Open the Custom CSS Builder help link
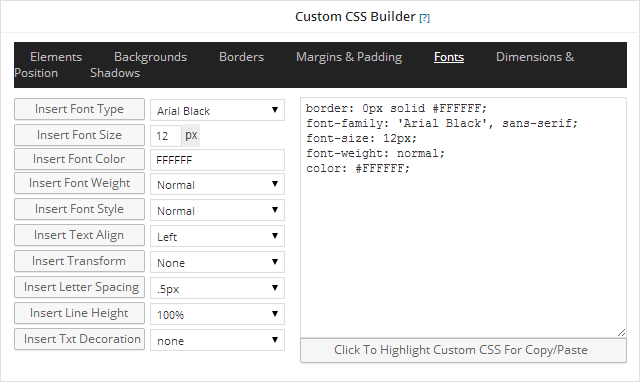The height and width of the screenshot is (382, 640). [424, 18]
